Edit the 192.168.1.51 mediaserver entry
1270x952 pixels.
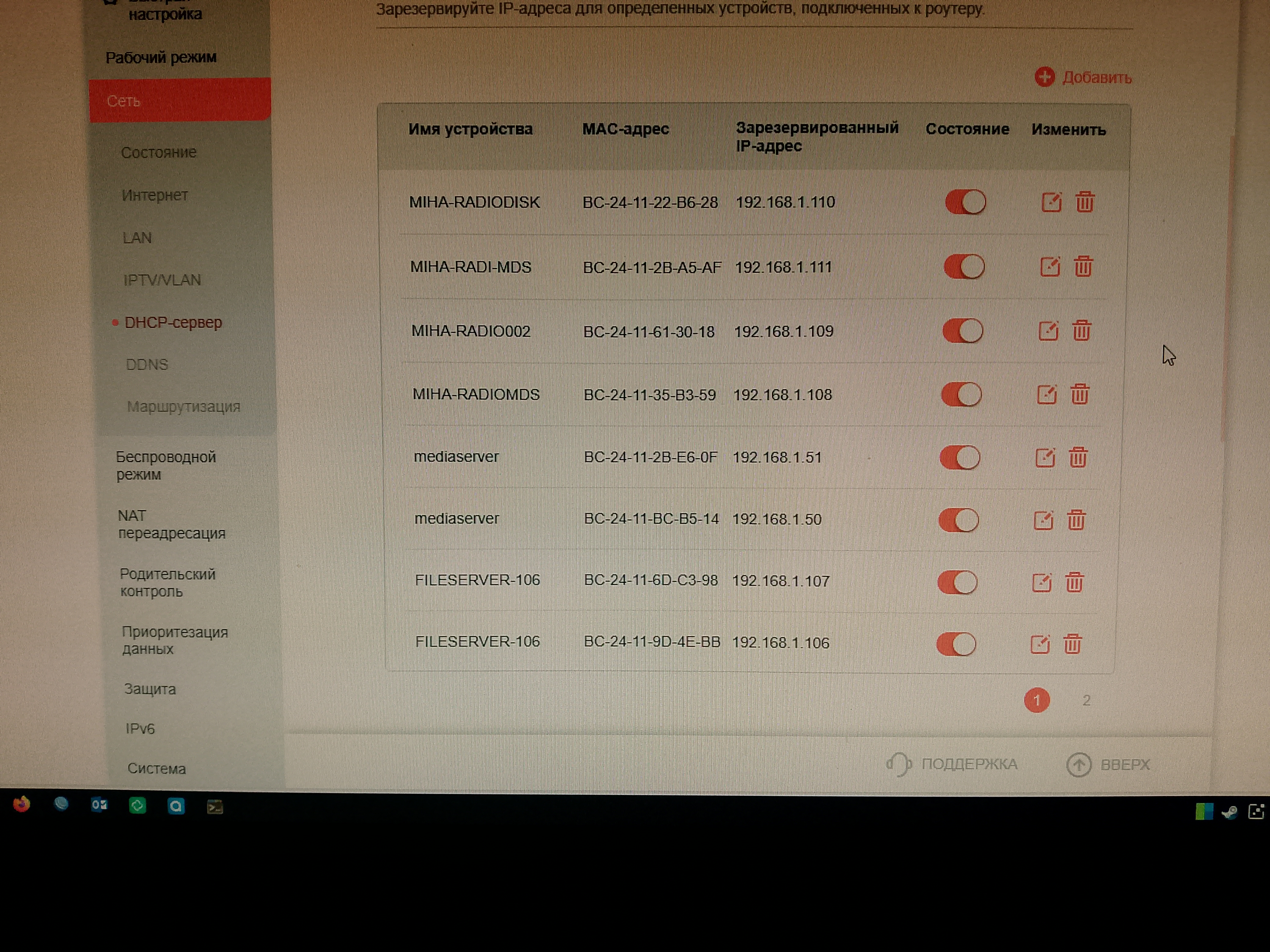coord(1045,458)
